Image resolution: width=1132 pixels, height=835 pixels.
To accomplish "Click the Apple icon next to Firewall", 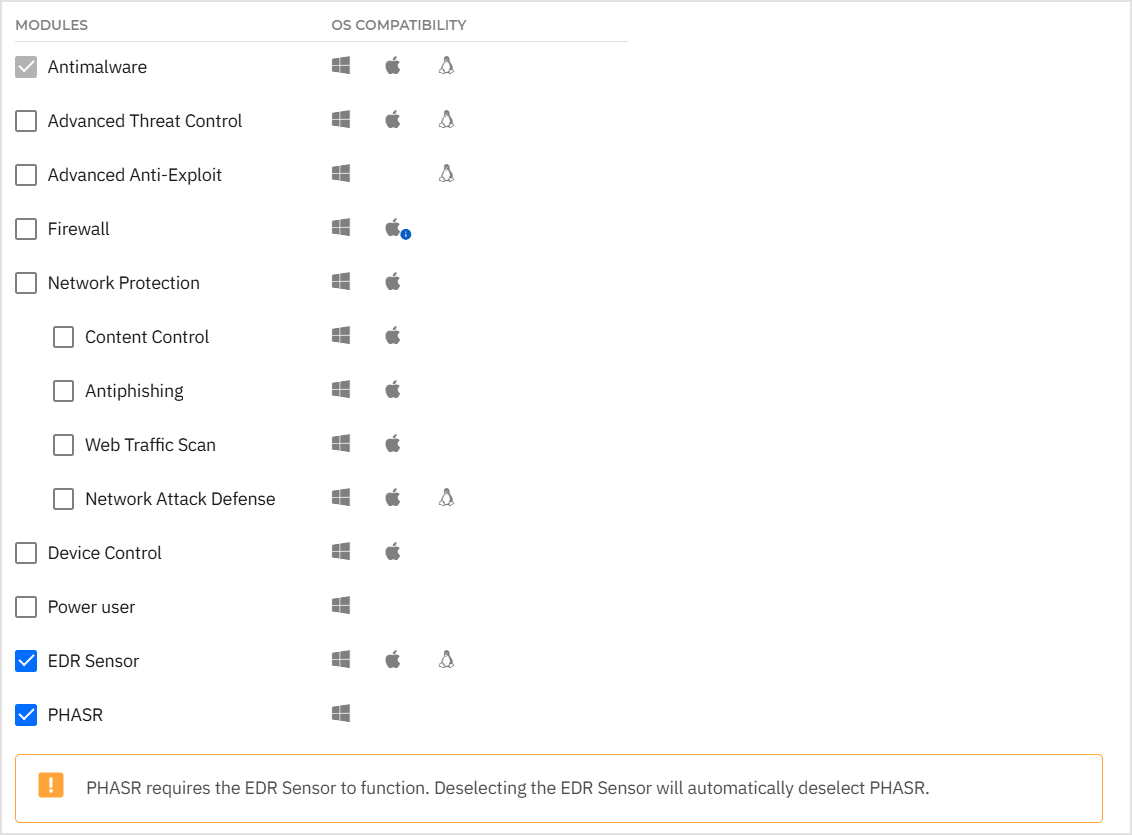I will [x=392, y=227].
